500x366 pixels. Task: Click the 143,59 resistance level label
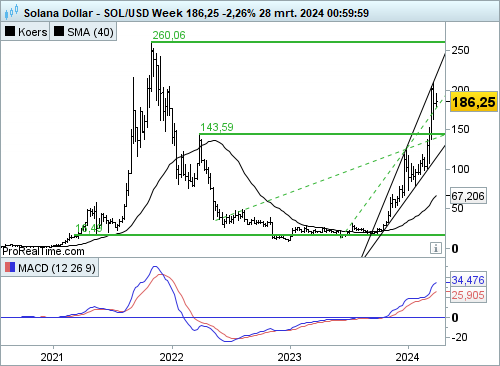point(217,127)
